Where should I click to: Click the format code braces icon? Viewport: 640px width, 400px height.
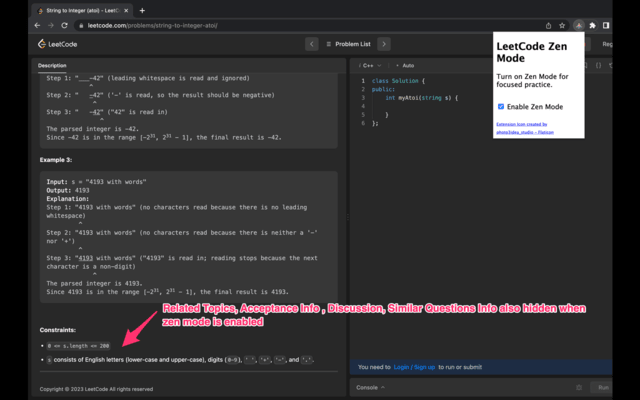pos(598,65)
